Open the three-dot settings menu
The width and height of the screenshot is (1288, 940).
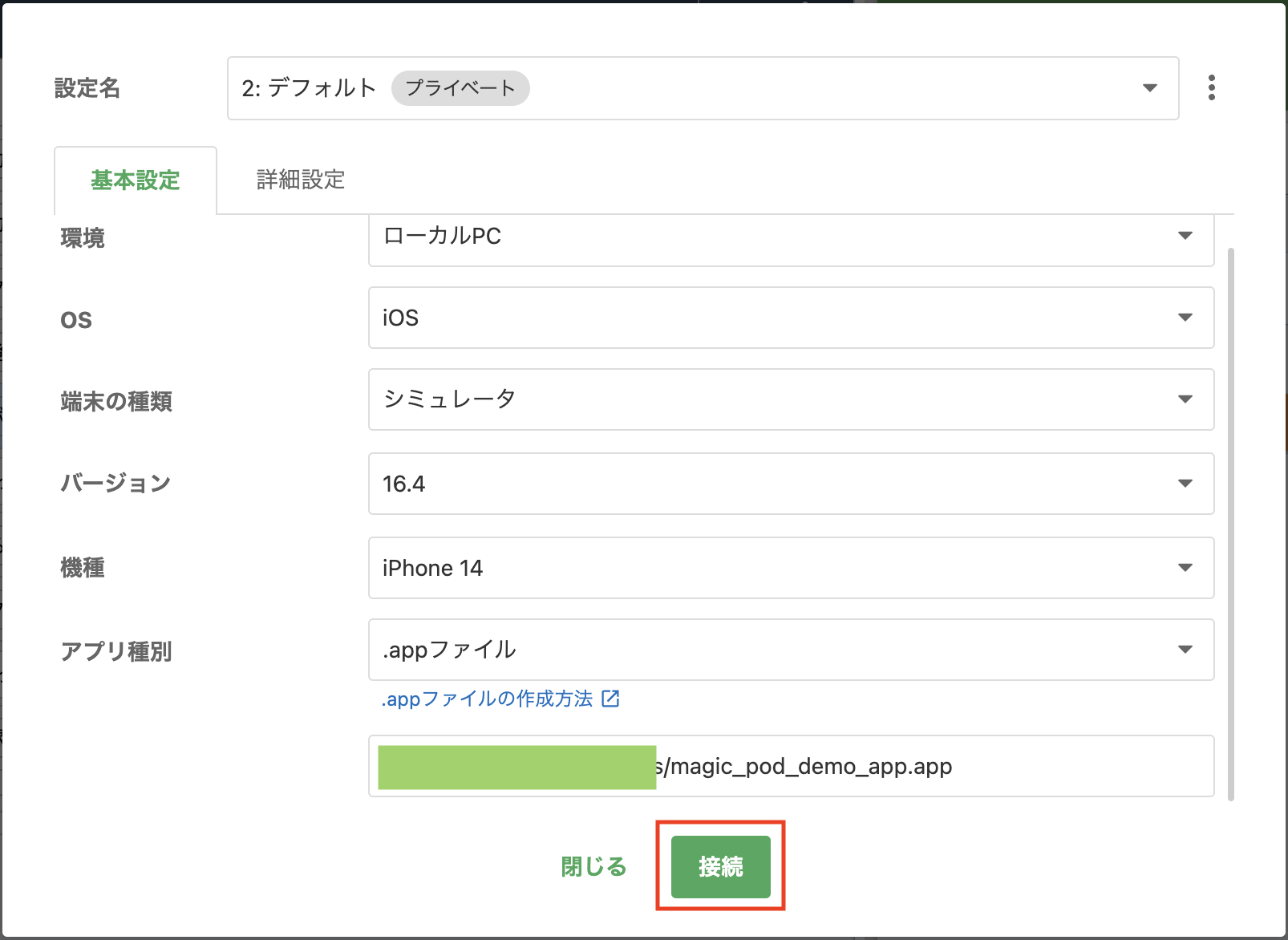pyautogui.click(x=1211, y=87)
